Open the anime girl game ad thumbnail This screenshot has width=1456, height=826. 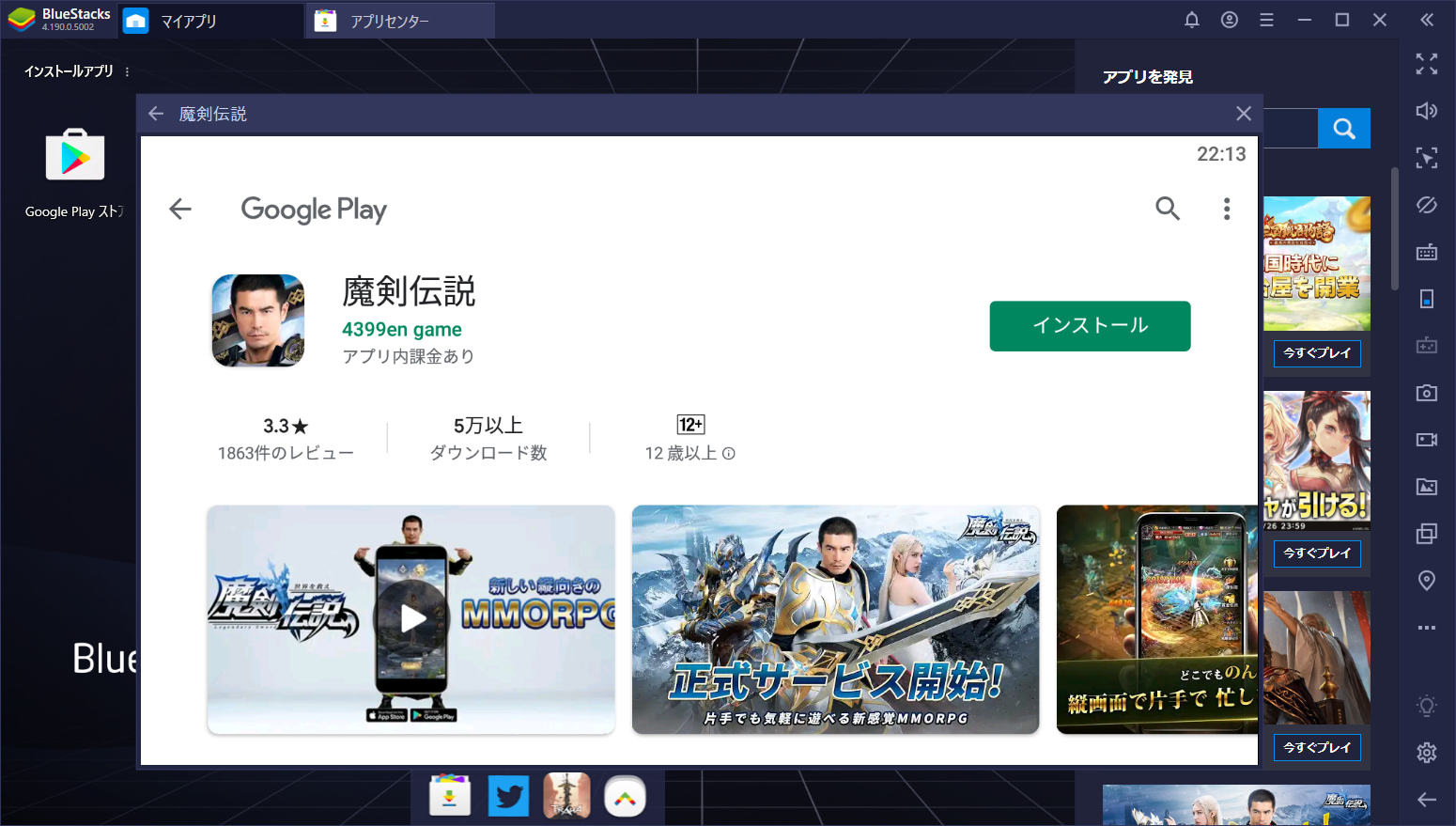(1316, 460)
